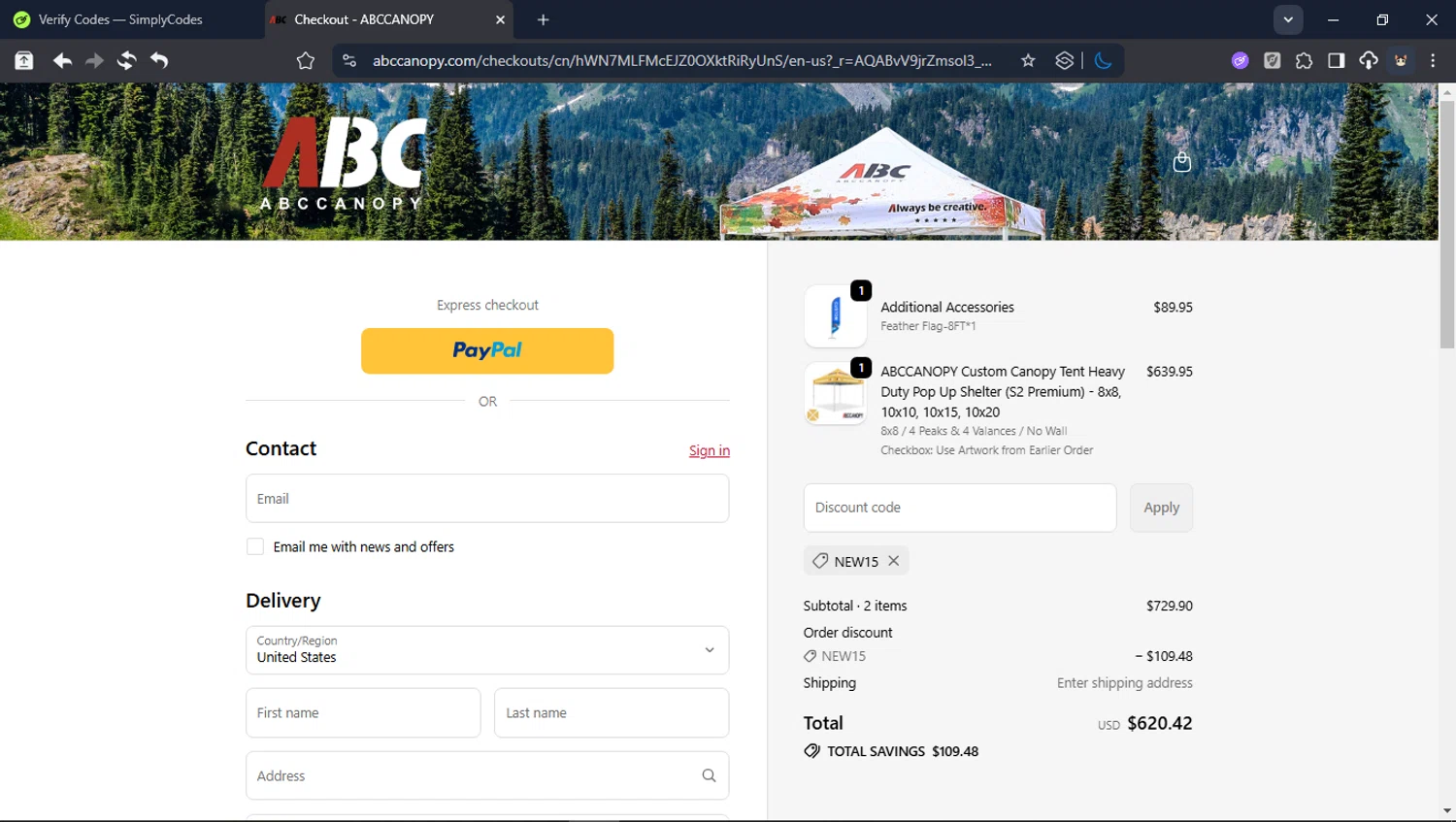Click the Last name field
The height and width of the screenshot is (822, 1456).
pos(612,712)
